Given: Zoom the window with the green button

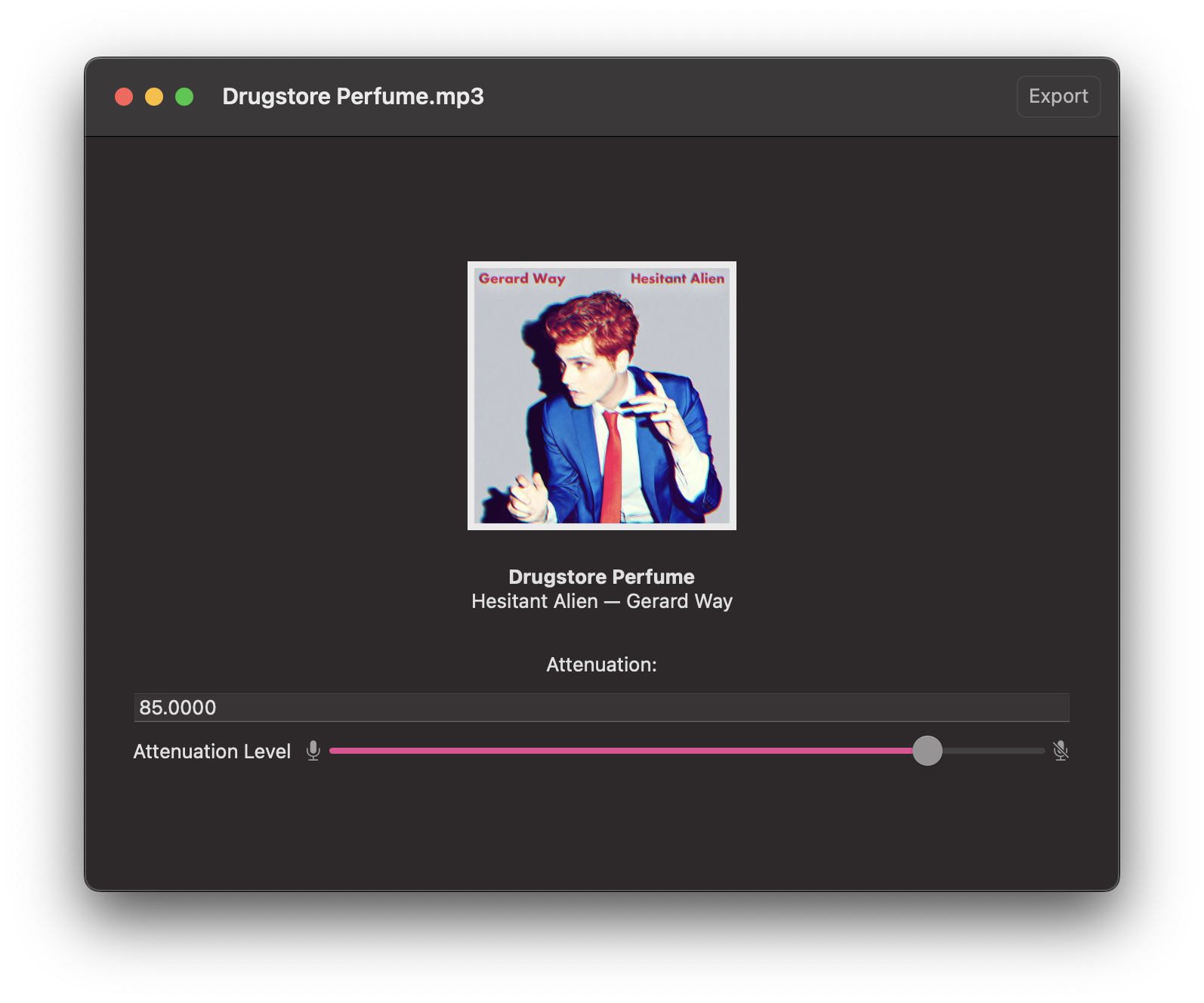Looking at the screenshot, I should pyautogui.click(x=184, y=97).
